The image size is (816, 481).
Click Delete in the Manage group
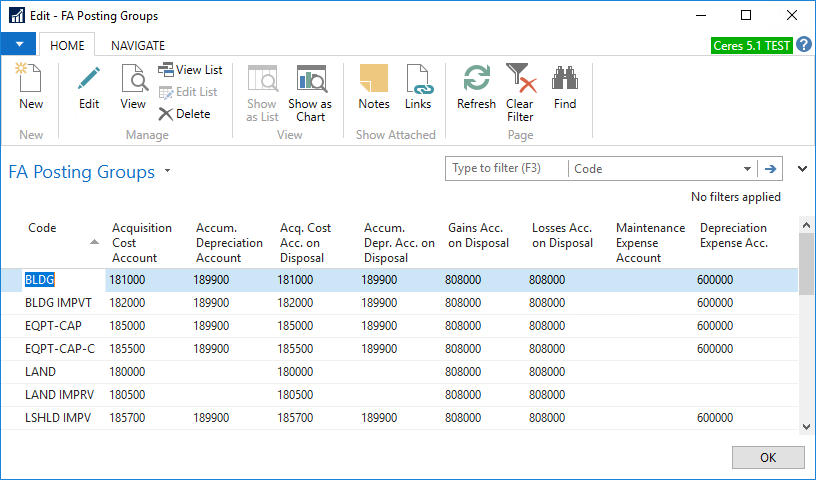[x=184, y=114]
